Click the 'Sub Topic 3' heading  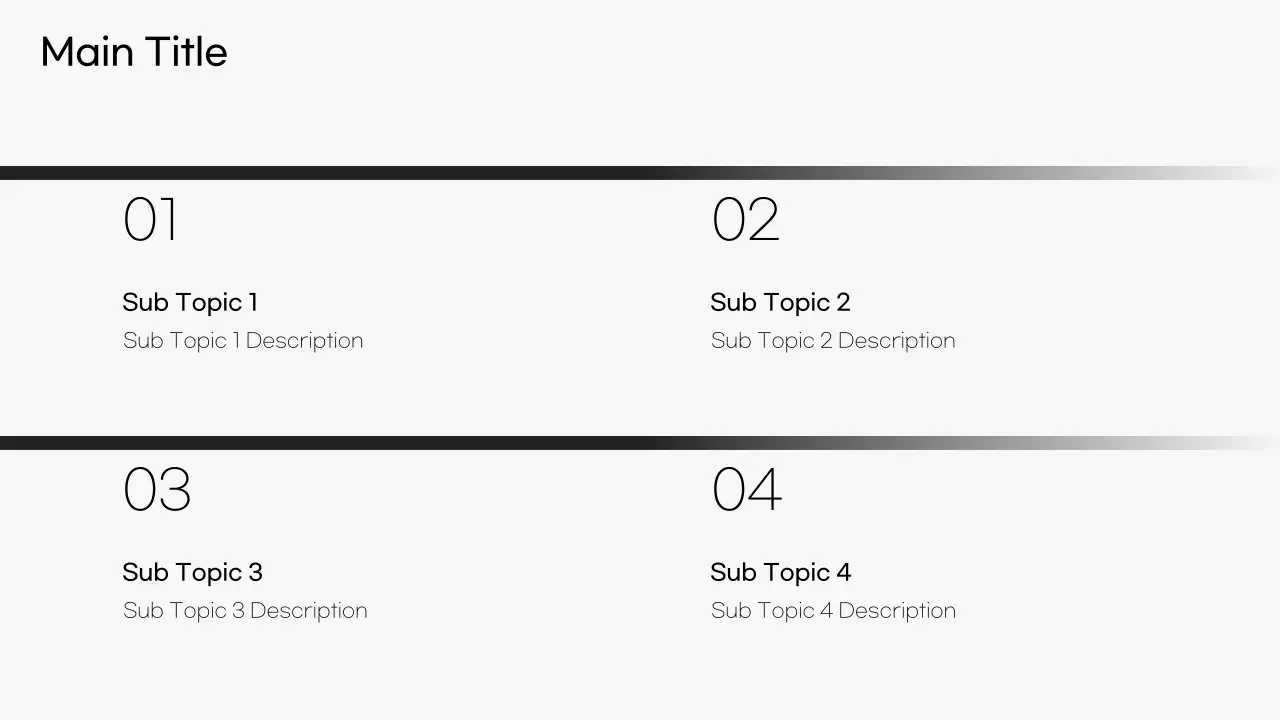pos(192,572)
